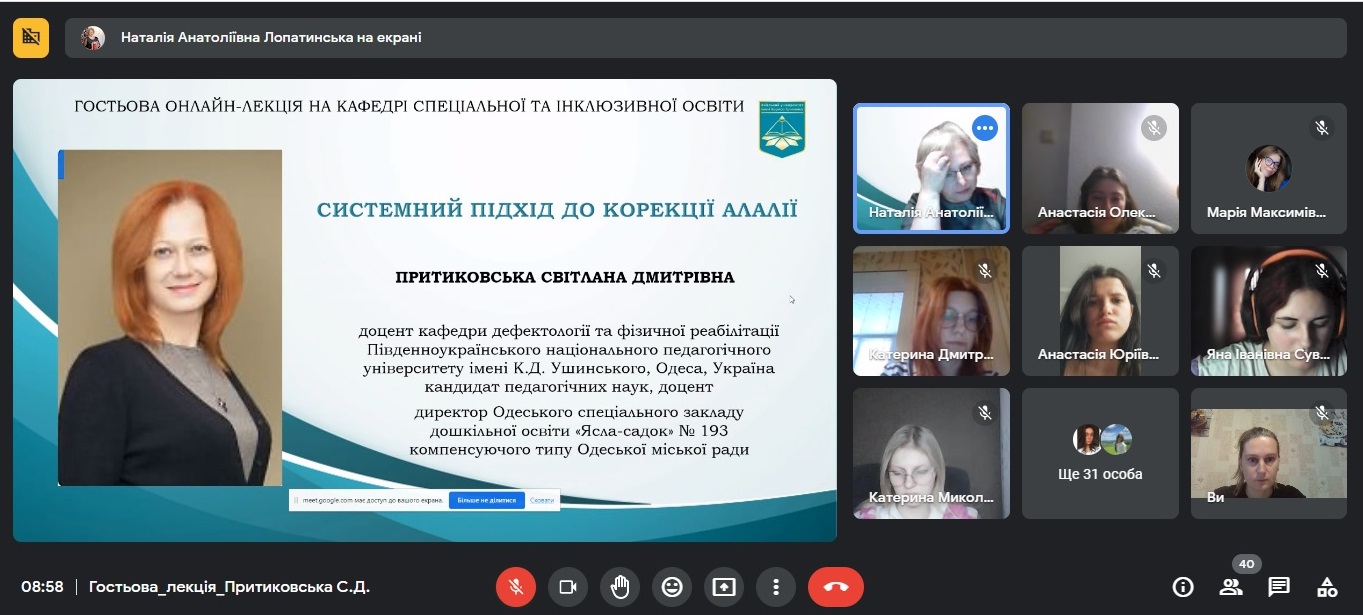The height and width of the screenshot is (615, 1363).
Task: Select Яна Іванівна video tile
Action: pyautogui.click(x=1269, y=311)
